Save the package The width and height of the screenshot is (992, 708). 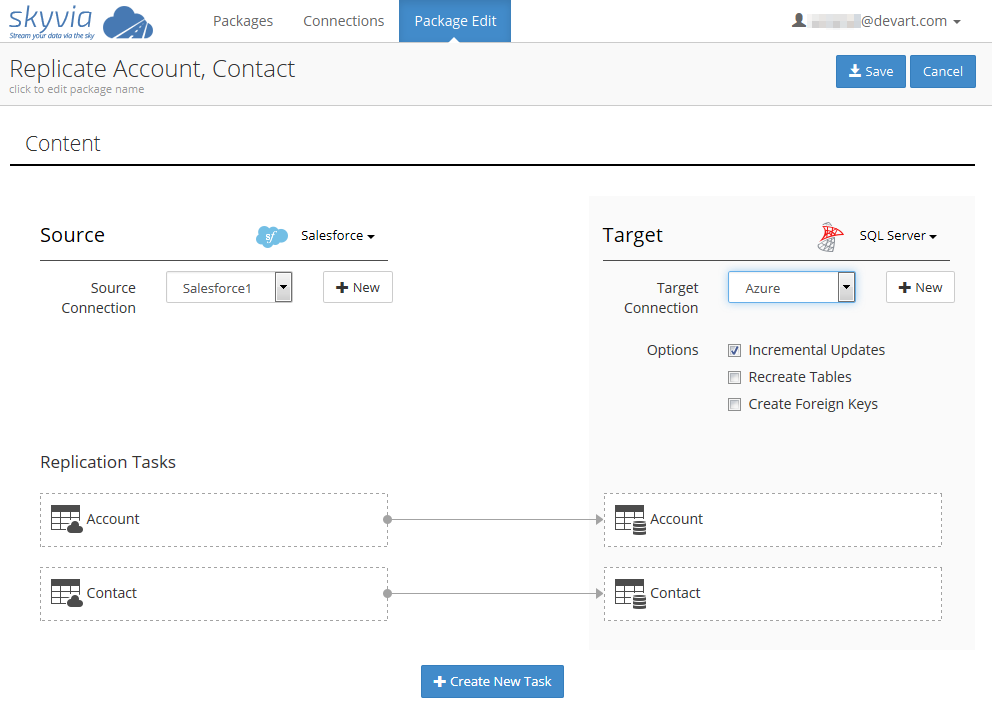(871, 71)
